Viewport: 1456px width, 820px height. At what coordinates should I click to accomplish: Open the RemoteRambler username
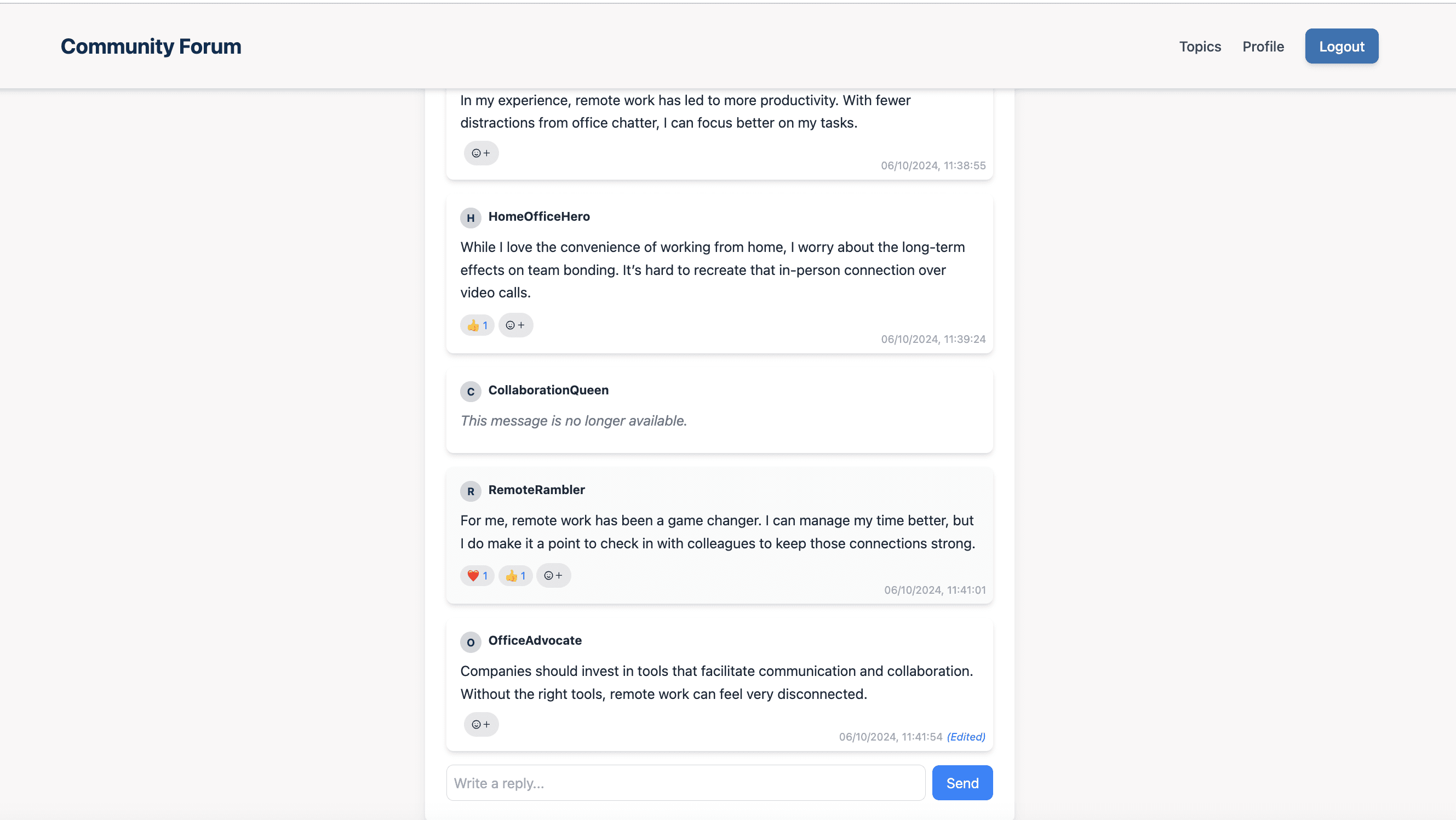536,490
